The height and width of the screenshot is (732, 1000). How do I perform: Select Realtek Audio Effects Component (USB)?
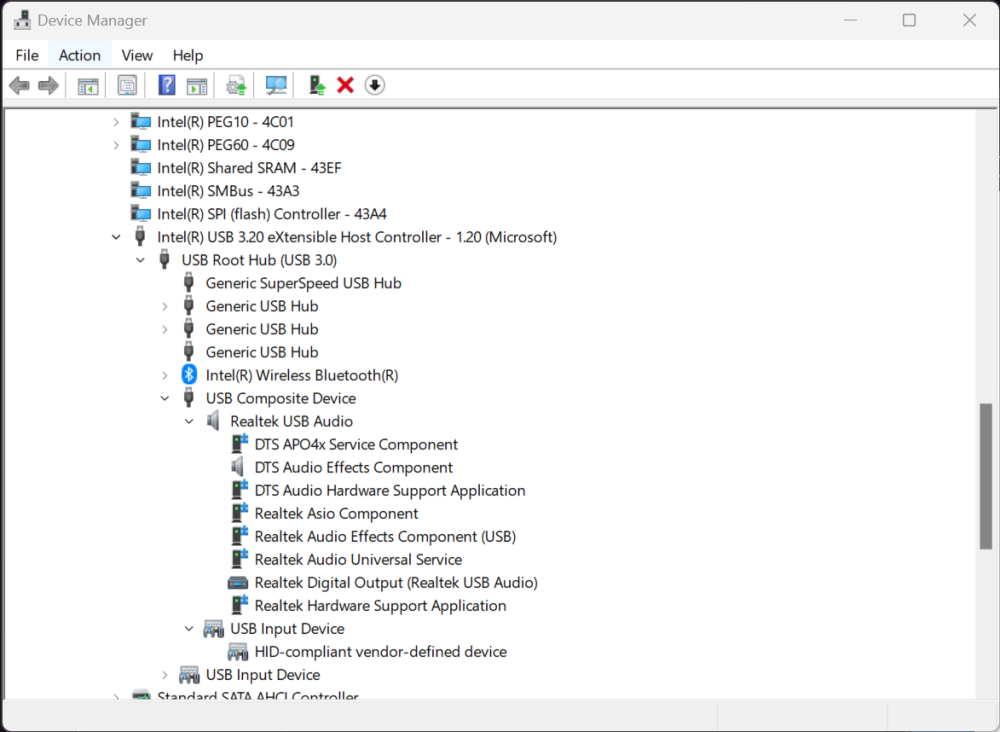385,536
